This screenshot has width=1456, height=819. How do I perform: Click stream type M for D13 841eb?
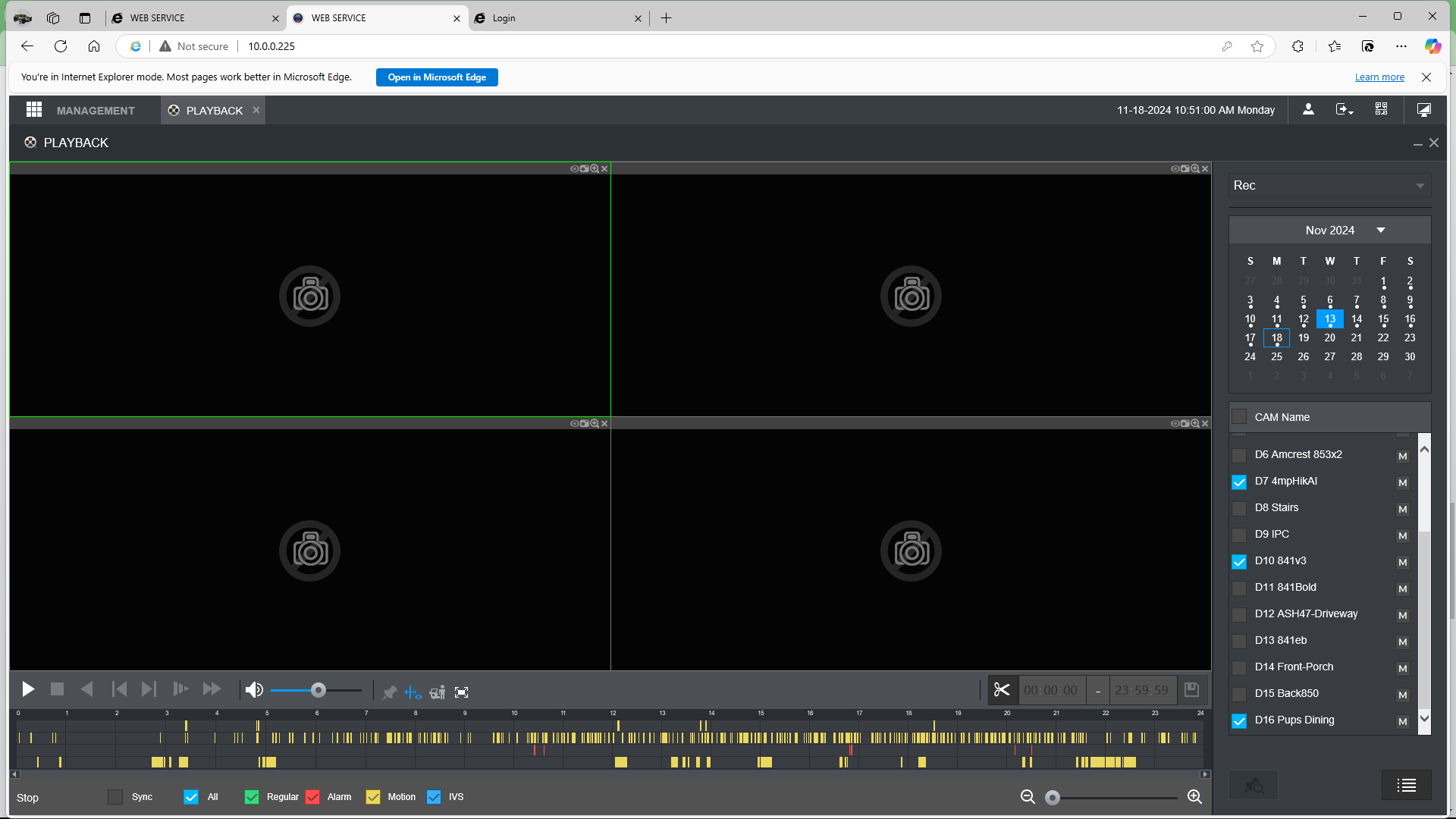coord(1403,642)
